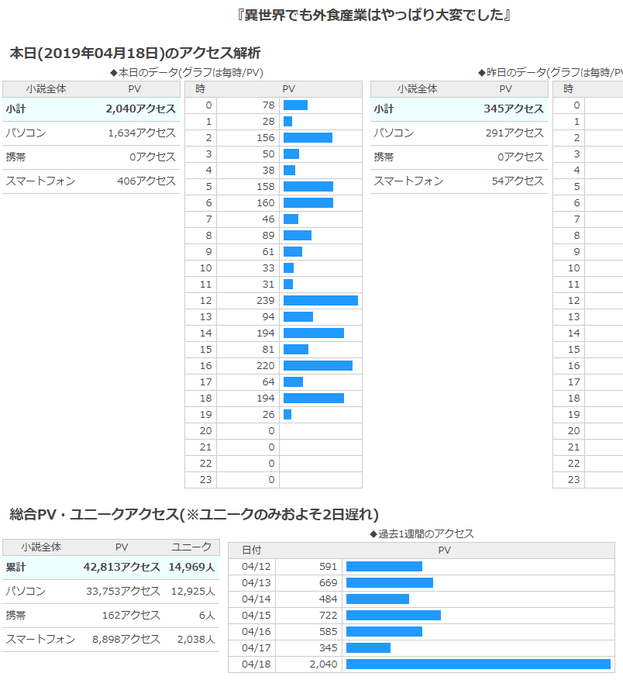Screen dimensions: 623x680
Task: Click PV value 26 for hour 19
Action: [268, 415]
